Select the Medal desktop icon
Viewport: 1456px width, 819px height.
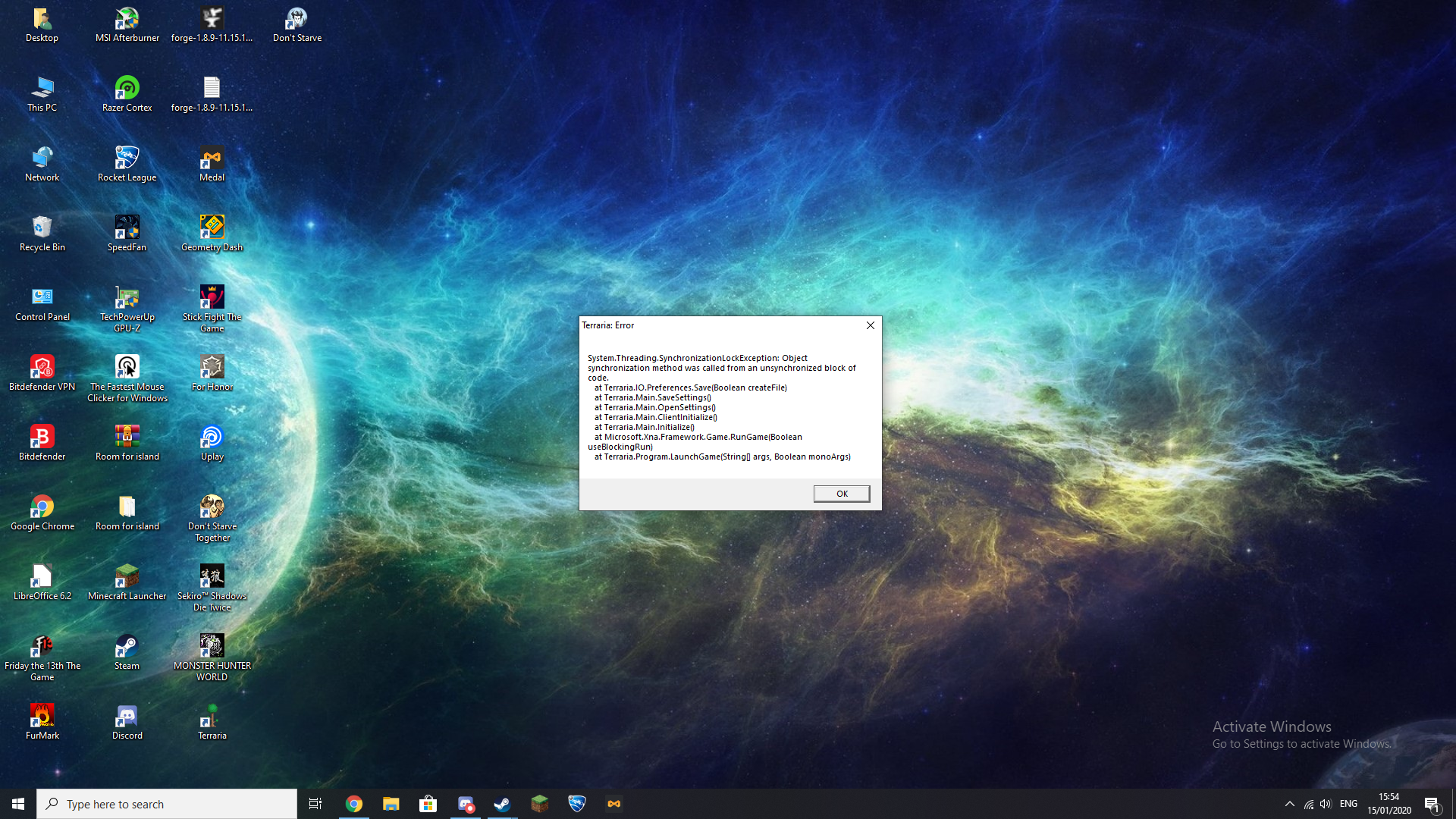pos(212,165)
